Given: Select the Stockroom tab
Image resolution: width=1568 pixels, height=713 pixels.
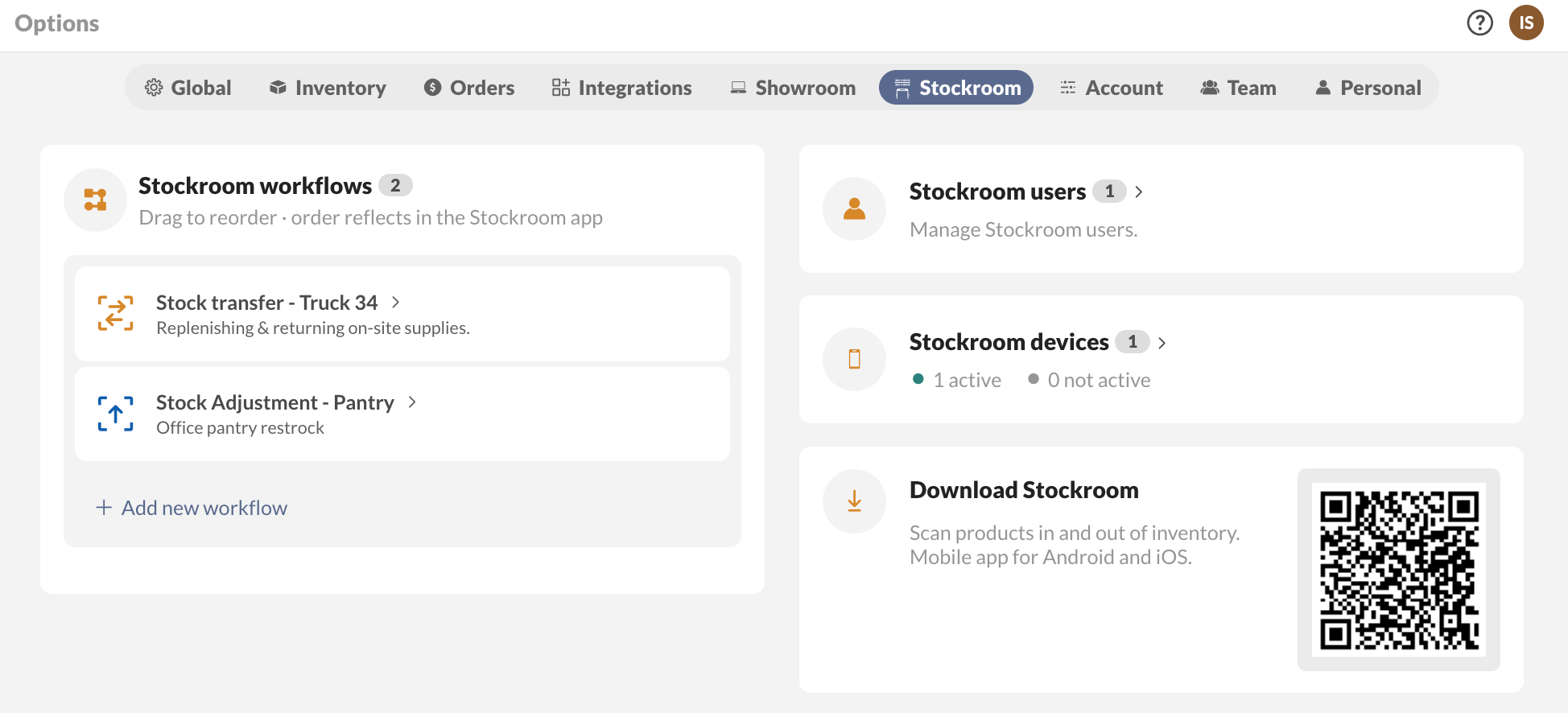Looking at the screenshot, I should [956, 88].
